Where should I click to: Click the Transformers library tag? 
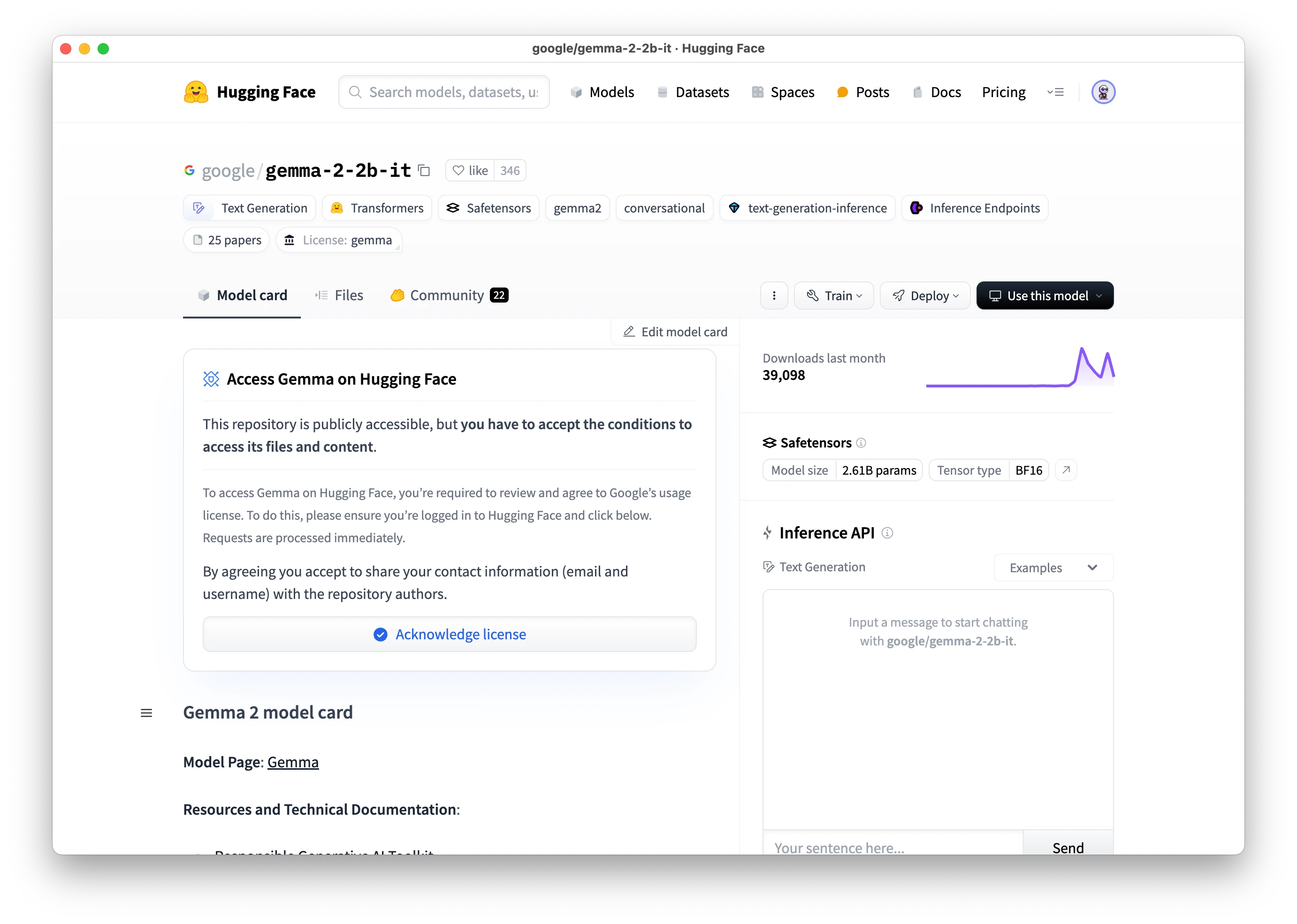377,208
